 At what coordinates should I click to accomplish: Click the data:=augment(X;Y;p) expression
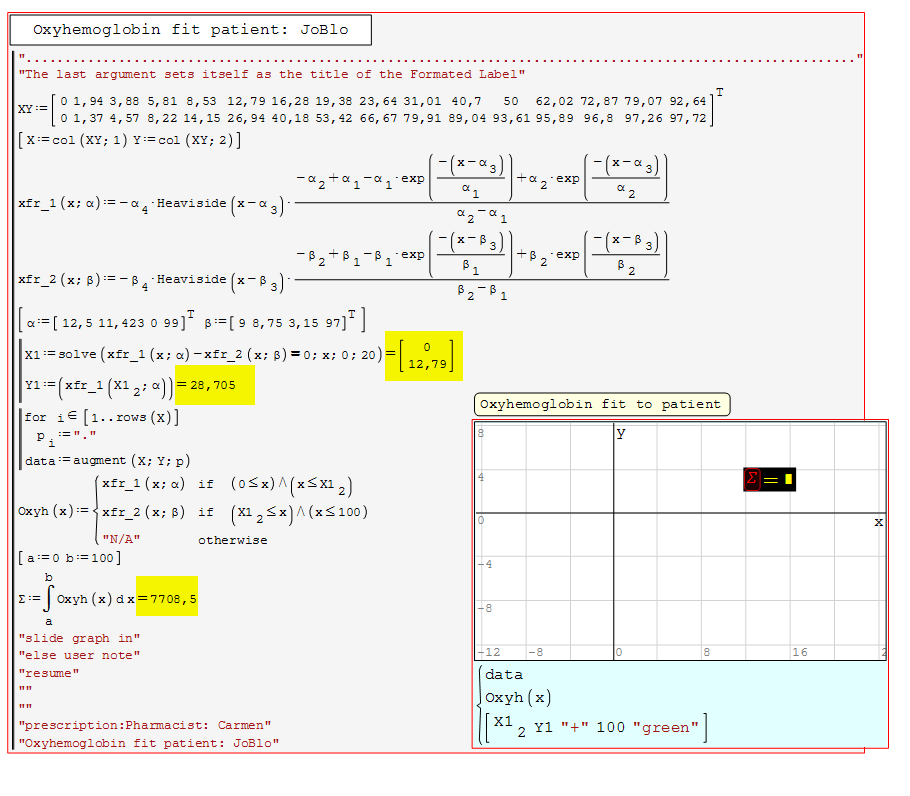[108, 460]
